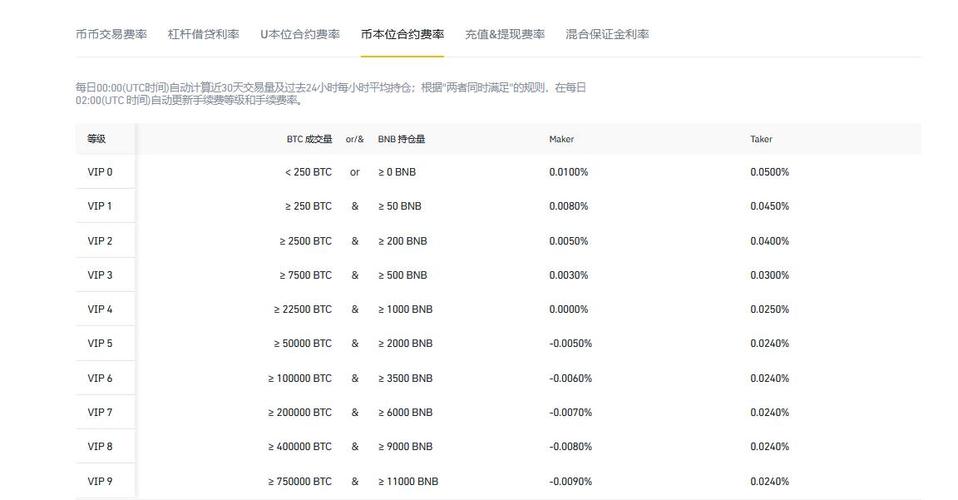
Task: Click the fee update rule description text
Action: (330, 94)
